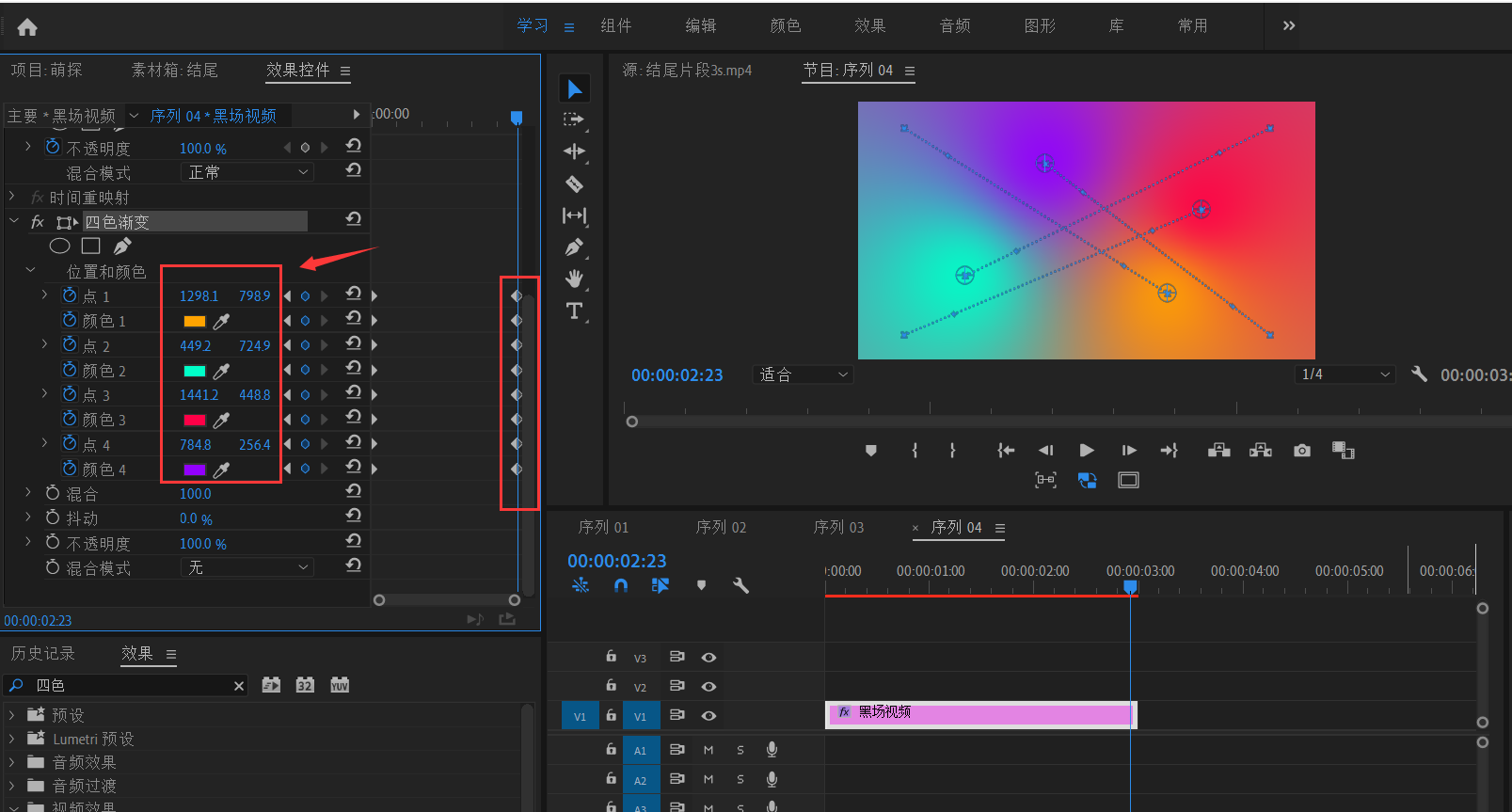Add marker in program monitor
The width and height of the screenshot is (1512, 812).
pos(871,451)
